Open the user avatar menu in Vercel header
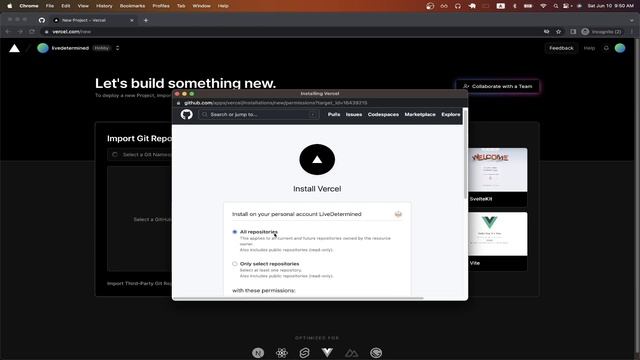The height and width of the screenshot is (360, 640). (620, 48)
